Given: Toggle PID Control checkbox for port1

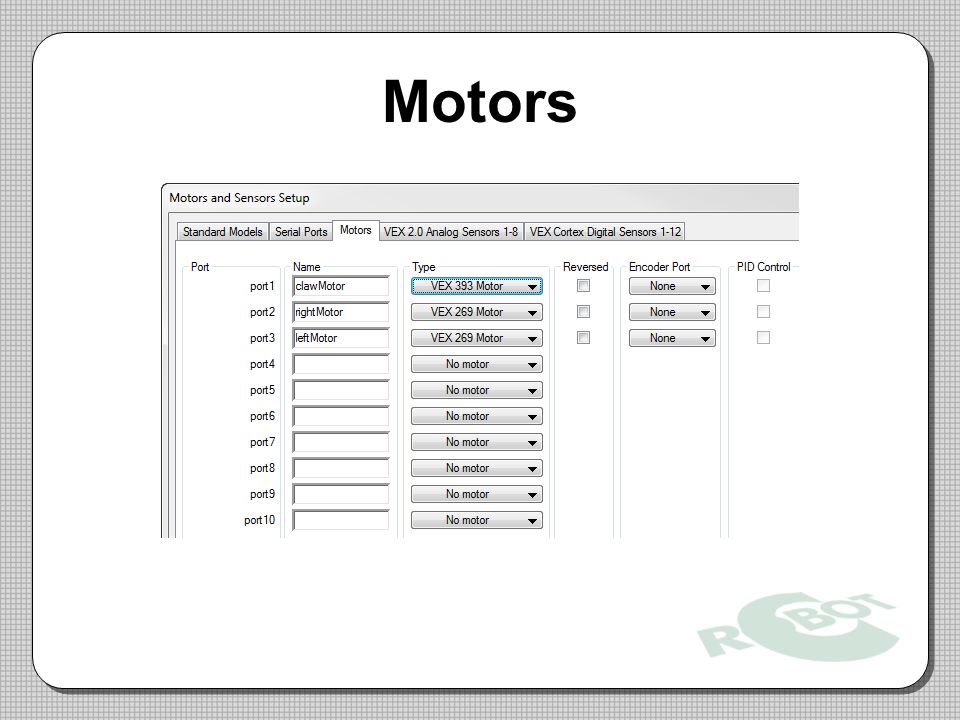Looking at the screenshot, I should [x=763, y=285].
